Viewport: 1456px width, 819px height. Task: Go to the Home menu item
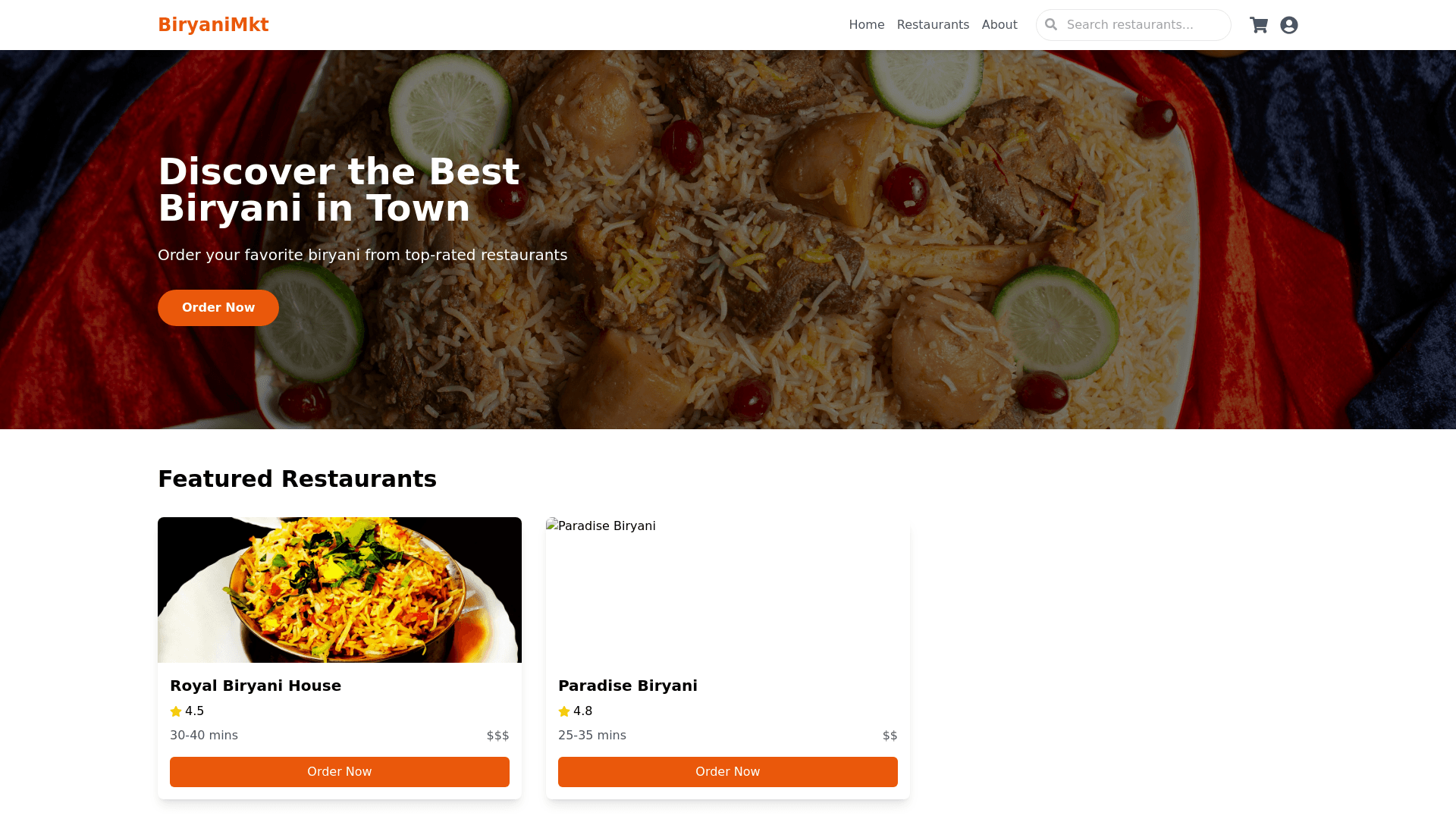pos(867,25)
